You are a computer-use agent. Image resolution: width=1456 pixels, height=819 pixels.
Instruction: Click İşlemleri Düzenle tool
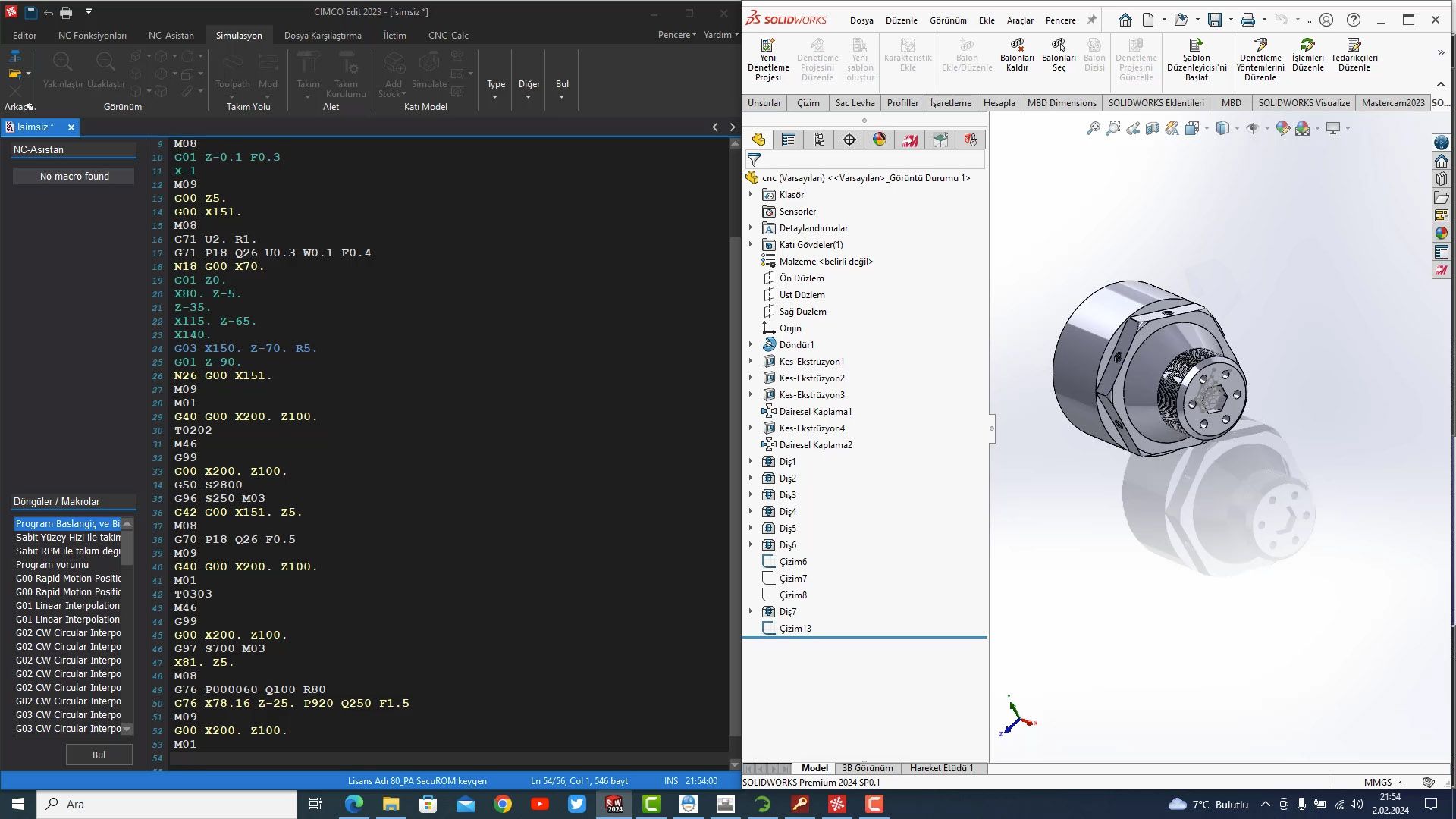(x=1307, y=55)
